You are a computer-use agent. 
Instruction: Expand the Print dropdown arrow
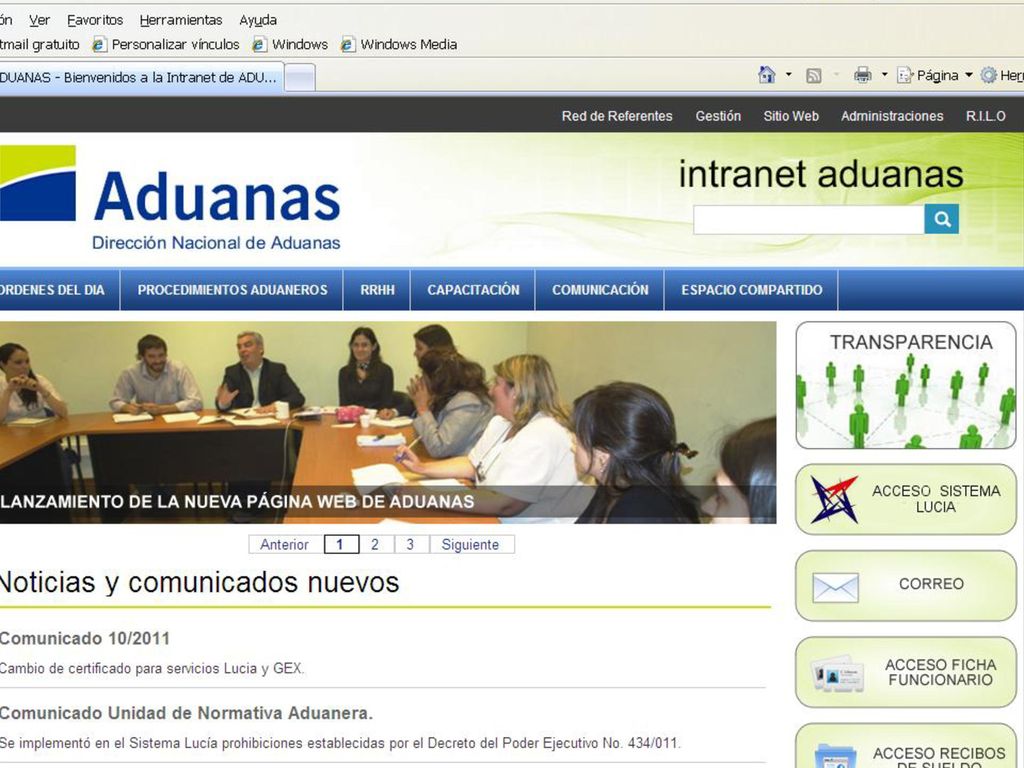[x=884, y=75]
